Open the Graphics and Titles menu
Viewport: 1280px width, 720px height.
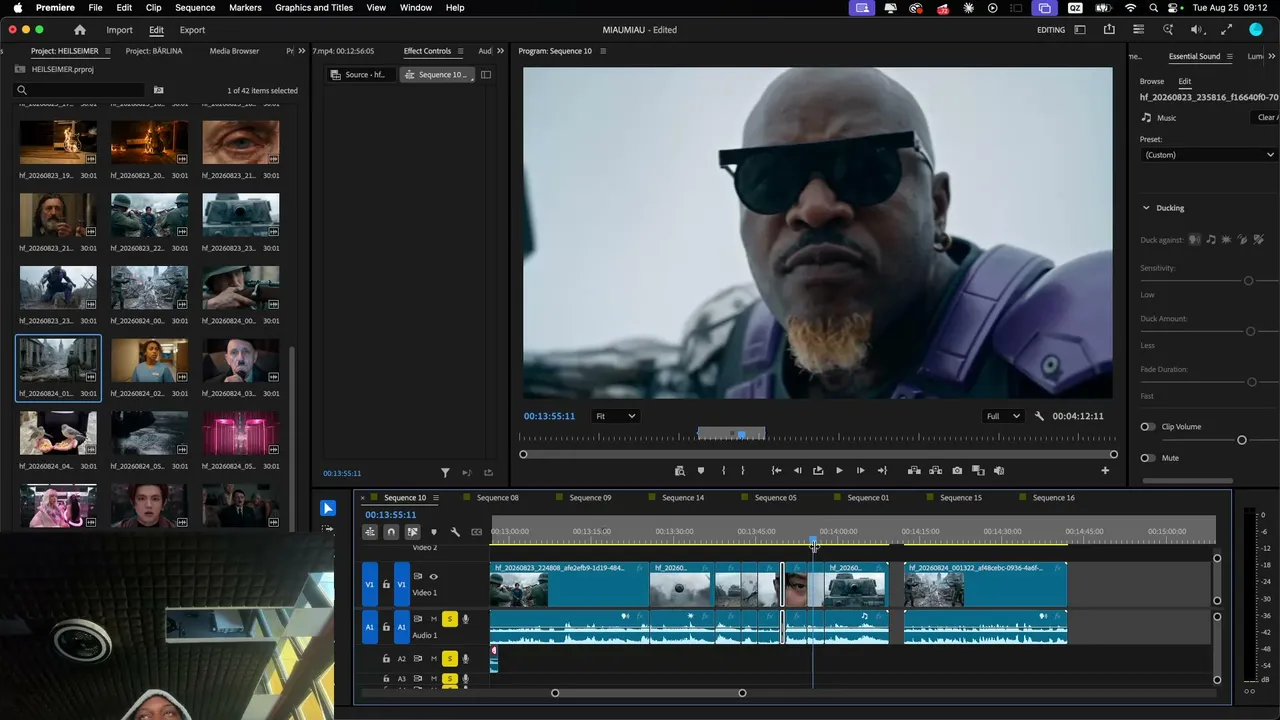coord(314,8)
